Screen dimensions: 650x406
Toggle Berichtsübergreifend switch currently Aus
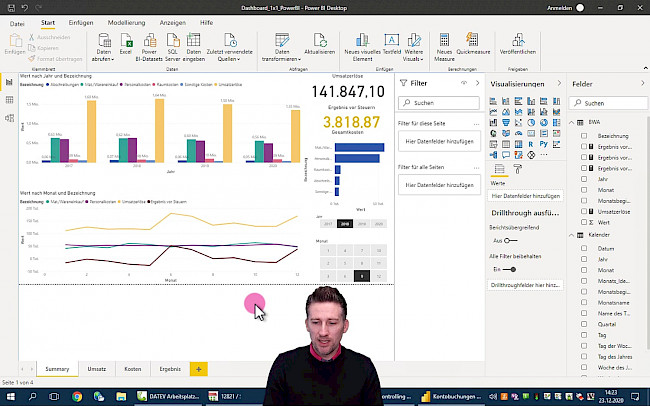point(510,241)
